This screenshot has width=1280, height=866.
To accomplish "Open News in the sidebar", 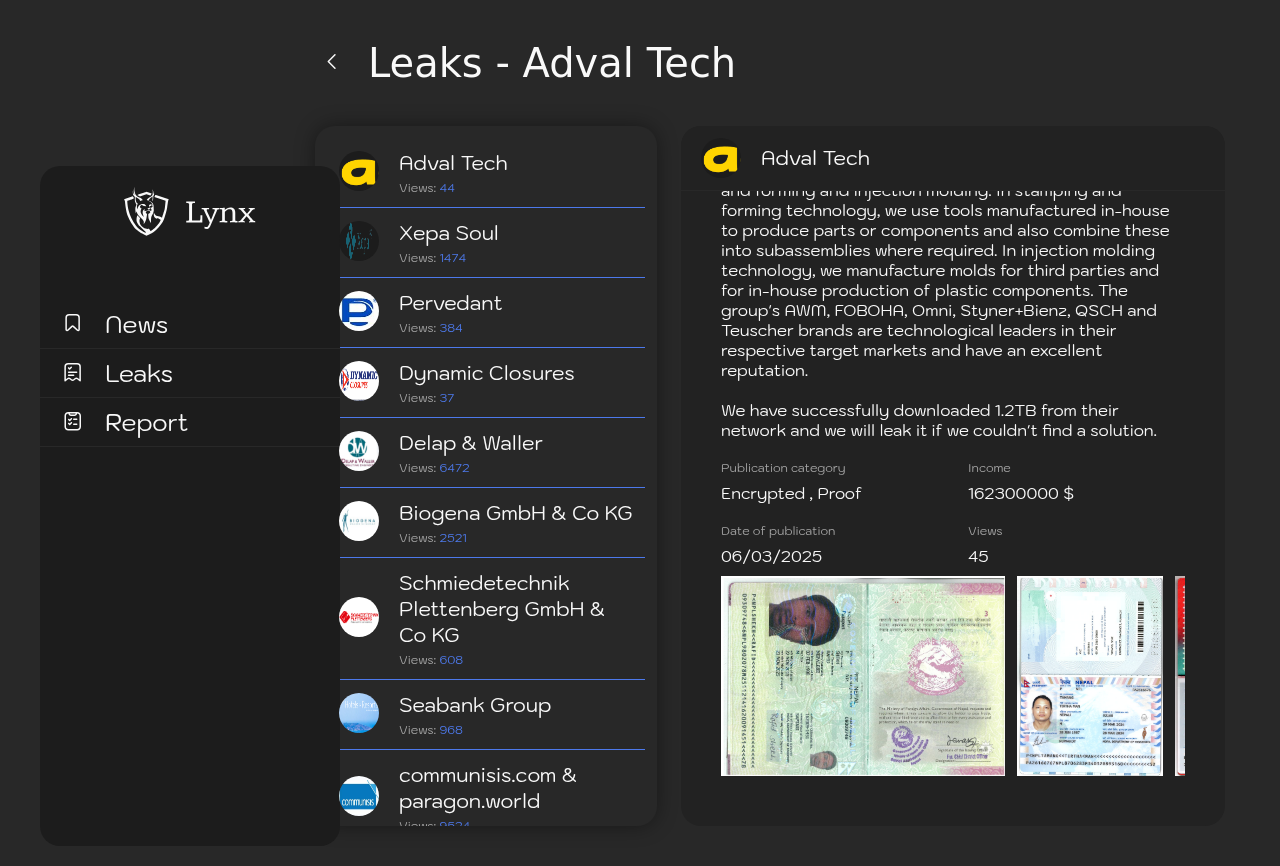I will (190, 324).
